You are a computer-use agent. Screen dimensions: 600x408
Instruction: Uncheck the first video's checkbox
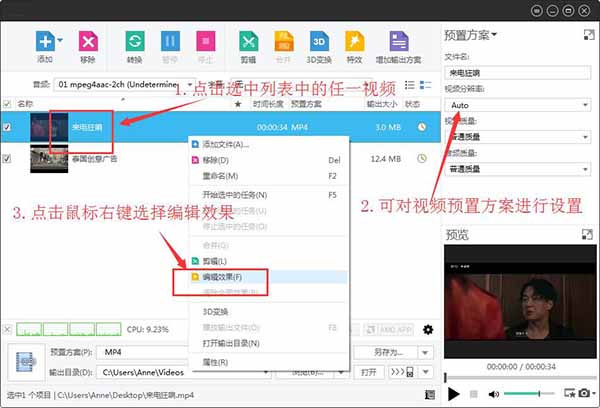pos(7,127)
